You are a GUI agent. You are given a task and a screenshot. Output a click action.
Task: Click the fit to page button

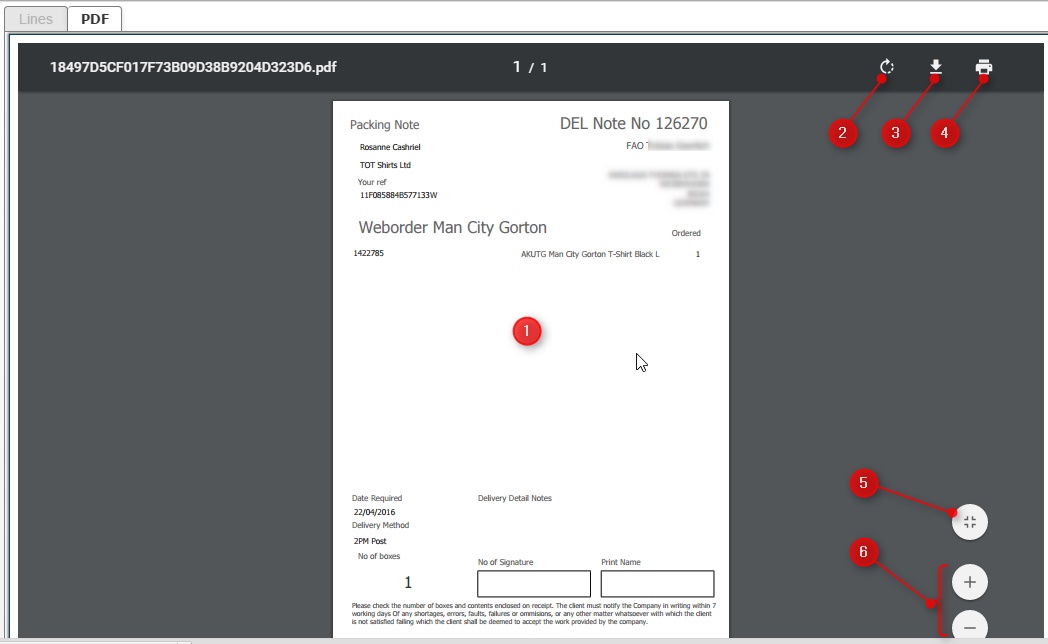(969, 521)
